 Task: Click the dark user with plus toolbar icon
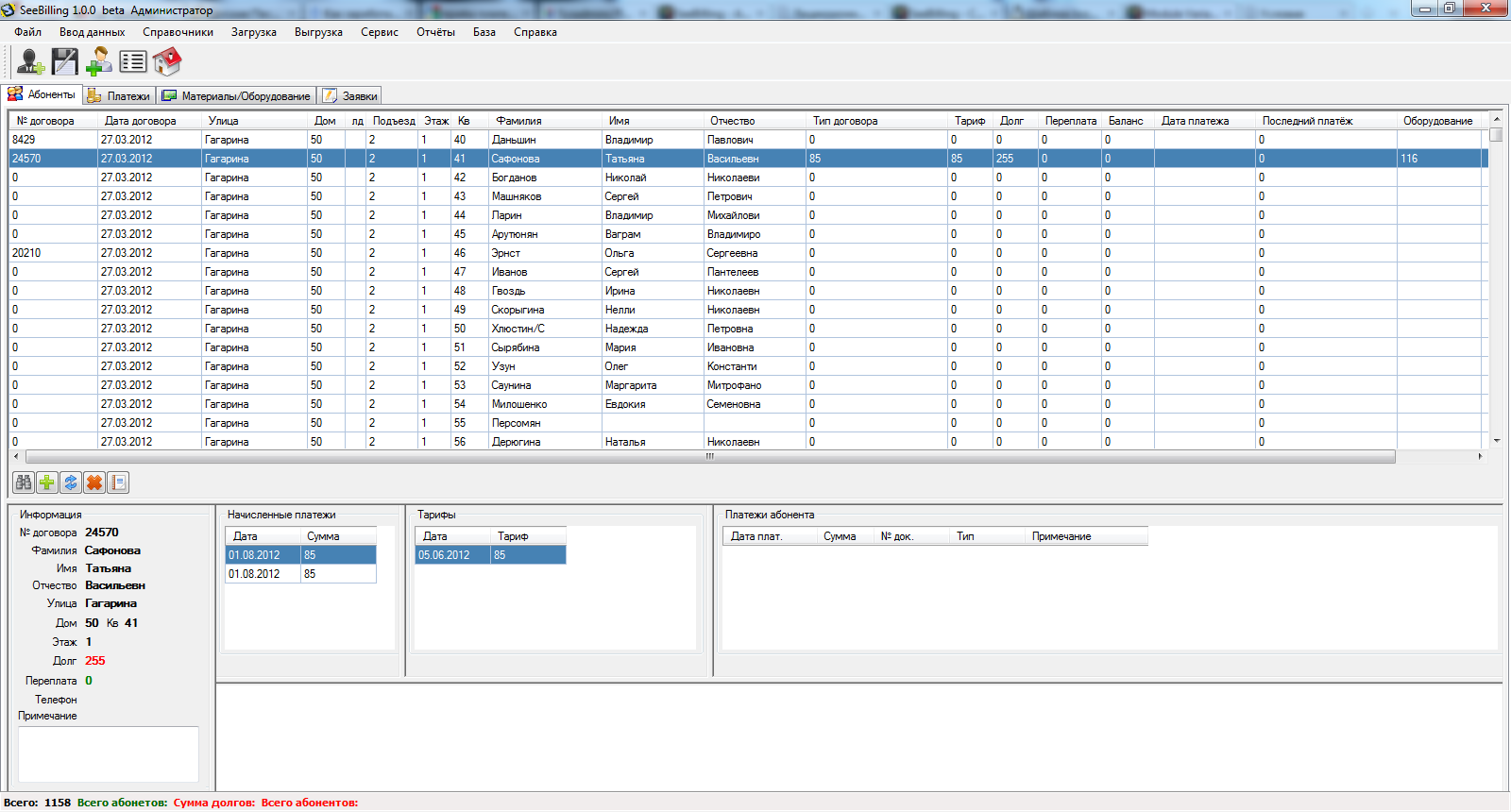coord(30,62)
